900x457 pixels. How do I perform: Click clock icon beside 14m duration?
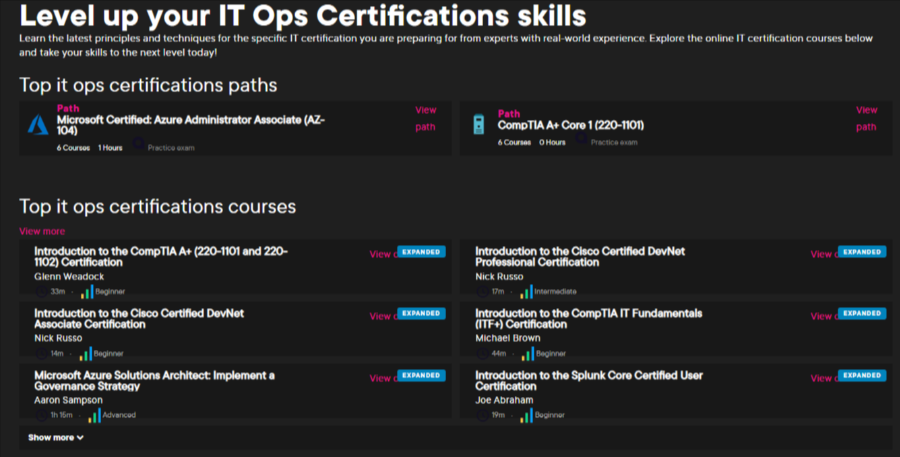point(42,354)
